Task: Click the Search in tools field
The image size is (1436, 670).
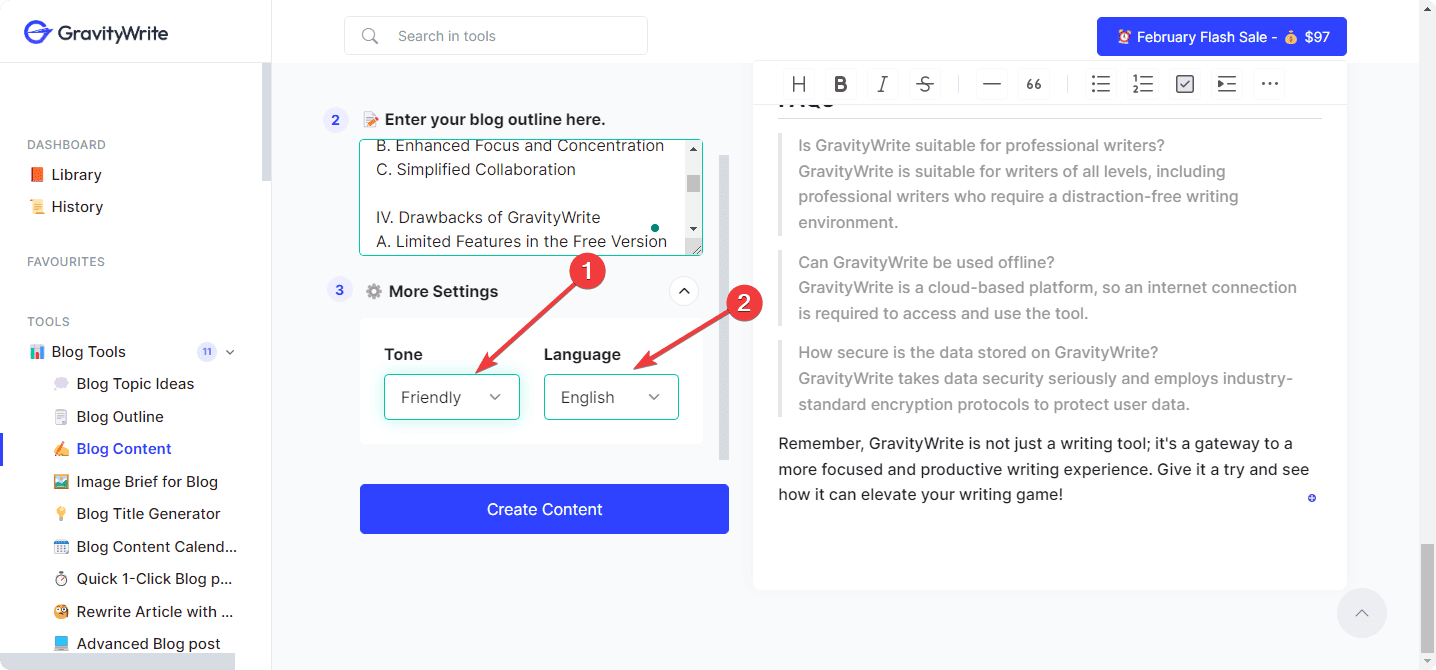Action: pos(510,36)
